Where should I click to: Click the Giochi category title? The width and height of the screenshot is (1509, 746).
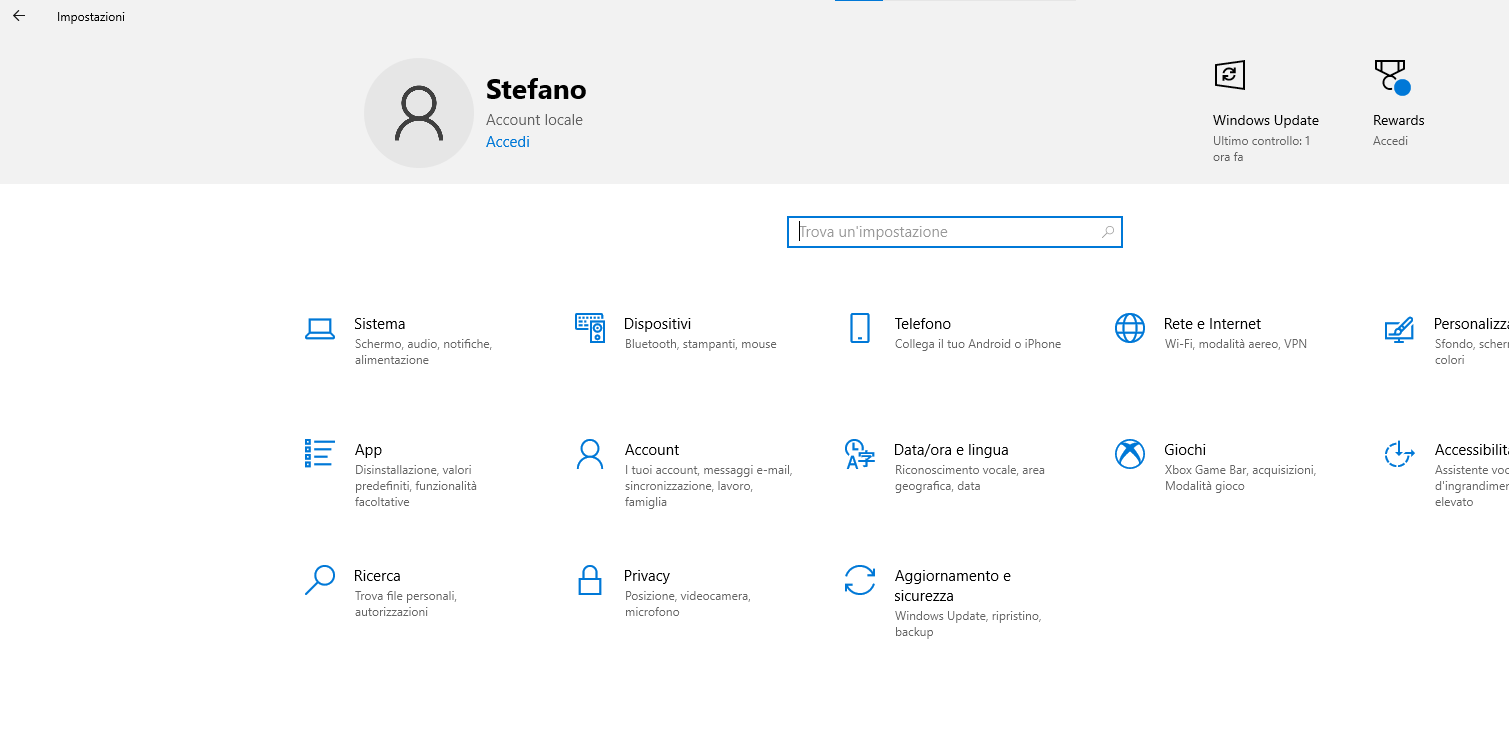1185,450
